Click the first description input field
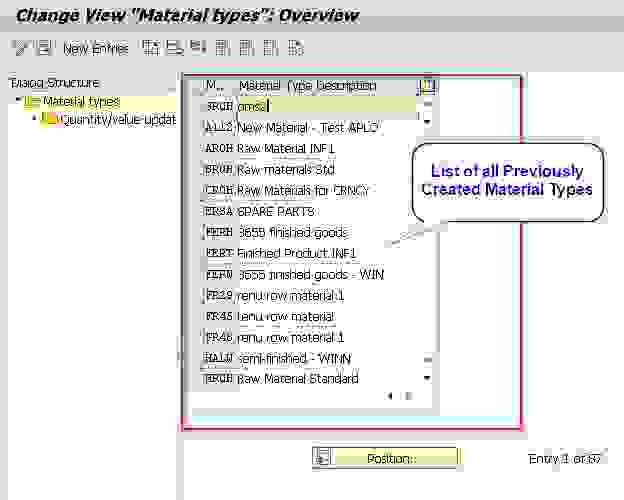Viewport: 624px width, 500px height. tap(325, 106)
